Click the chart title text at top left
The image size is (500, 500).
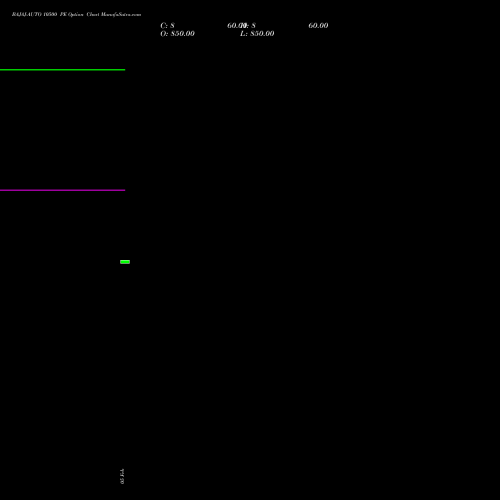coord(76,14)
